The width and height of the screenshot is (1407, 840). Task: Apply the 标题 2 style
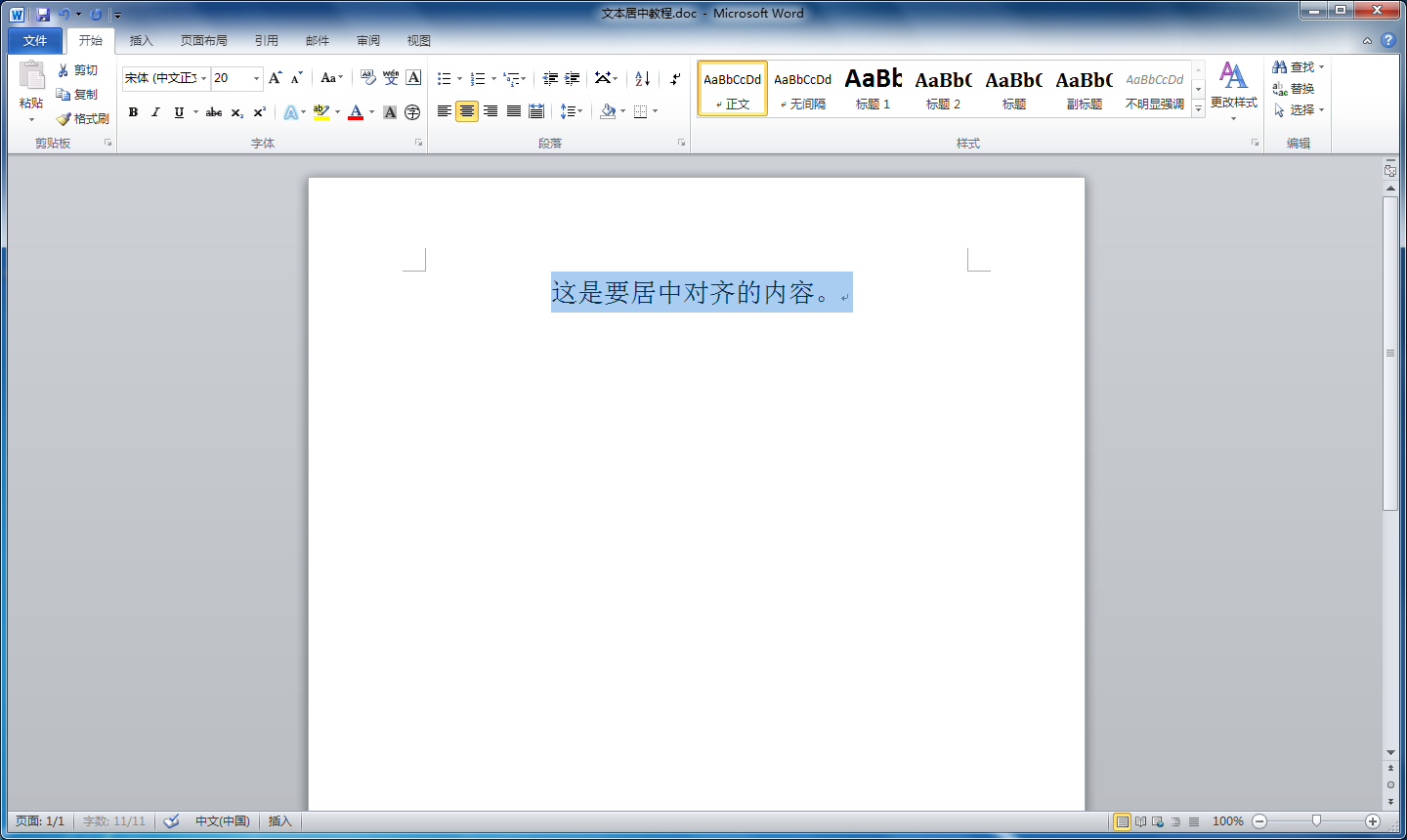[944, 89]
